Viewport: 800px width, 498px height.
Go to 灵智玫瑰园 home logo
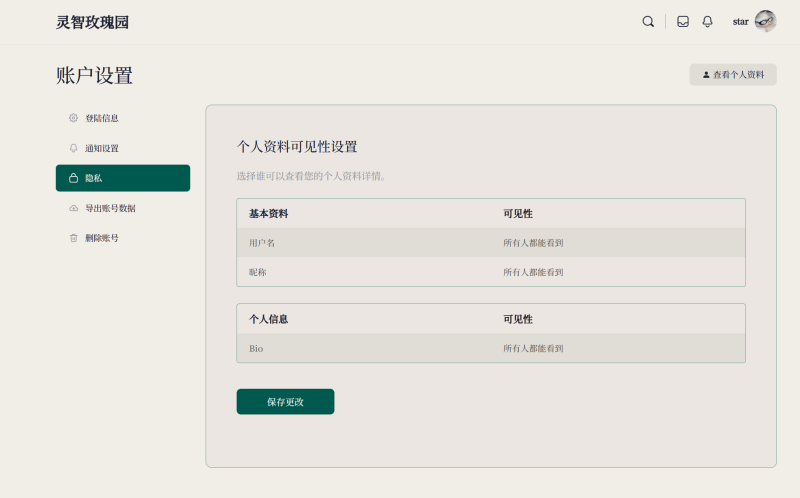[92, 22]
